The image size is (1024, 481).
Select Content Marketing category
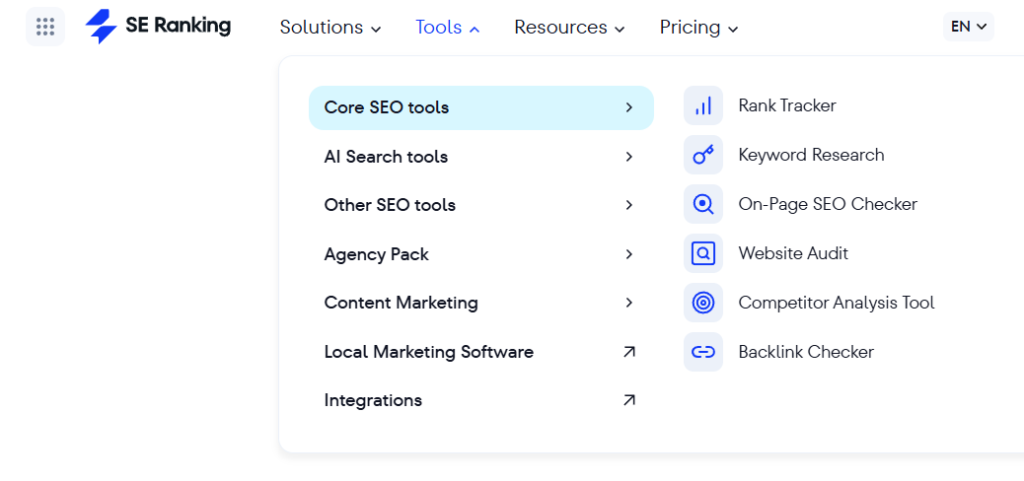point(481,303)
